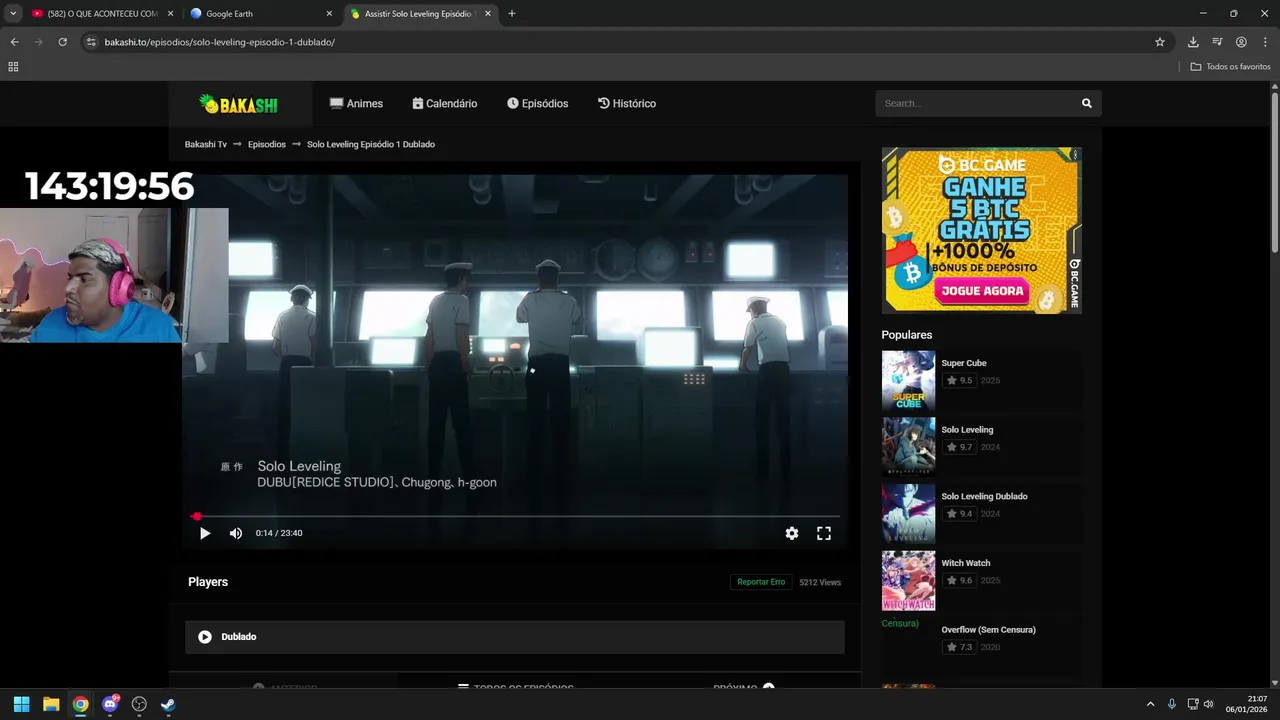Open the clock-like app in the taskbar
Viewport: 1280px width, 720px height.
click(139, 704)
